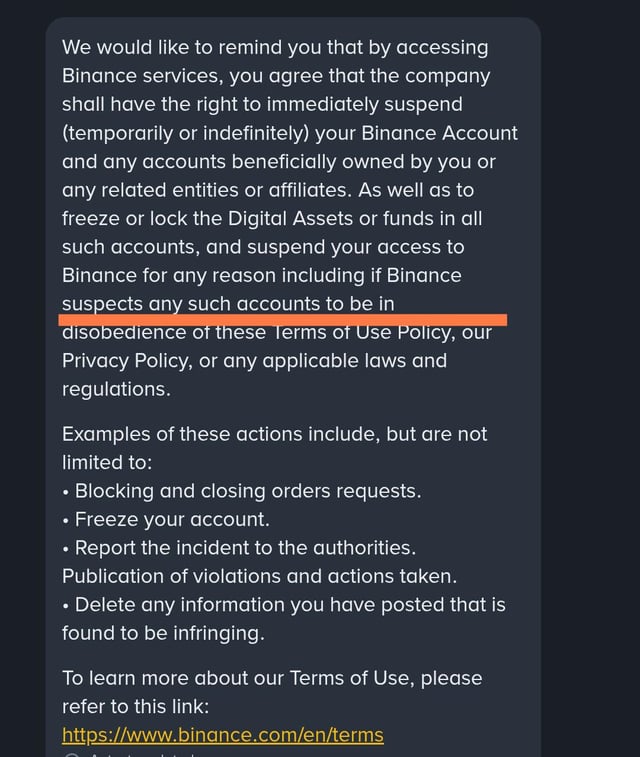640x757 pixels.
Task: Select the 'found to be infringing.' line
Action: [x=163, y=633]
